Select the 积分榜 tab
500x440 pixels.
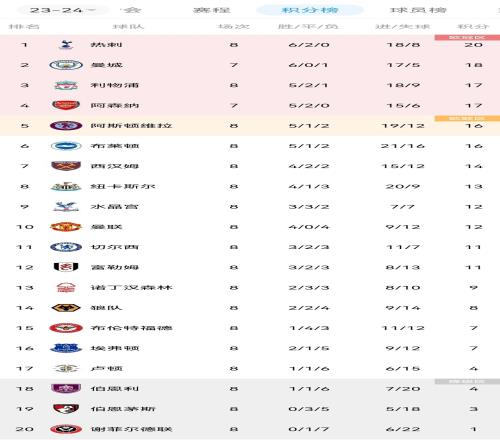click(x=310, y=10)
